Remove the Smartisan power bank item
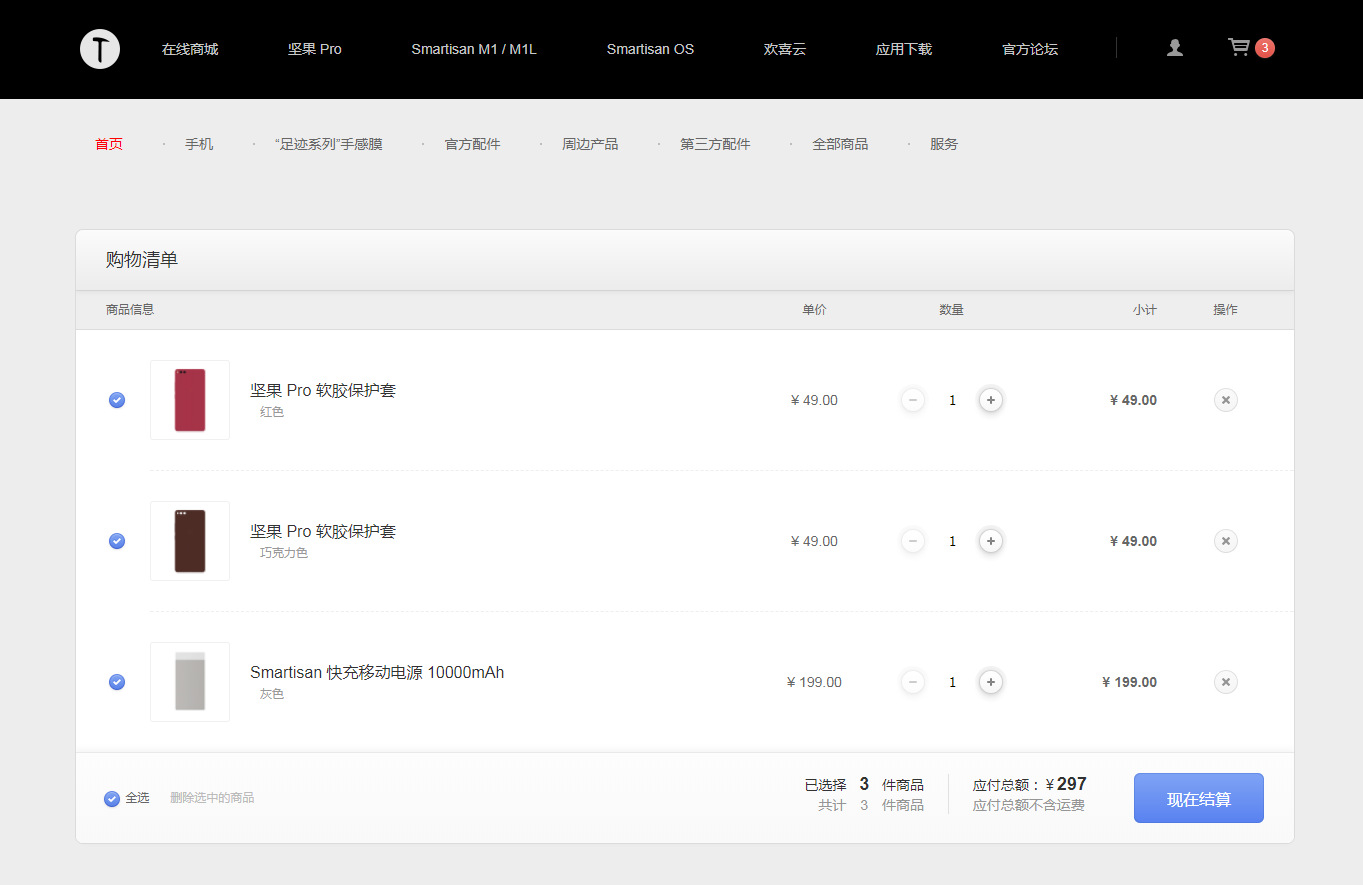Viewport: 1363px width, 885px height. (x=1225, y=682)
